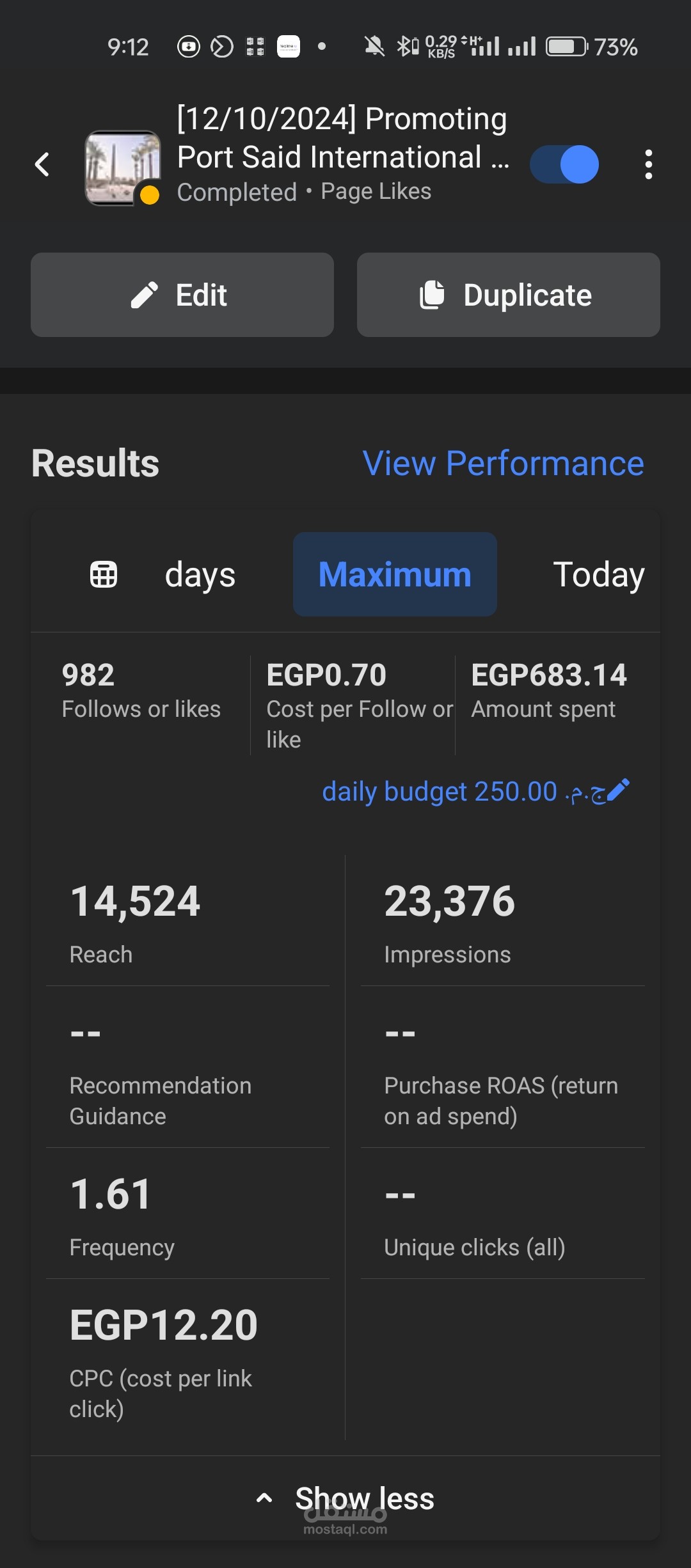Tap the muted bell notification icon

[374, 46]
